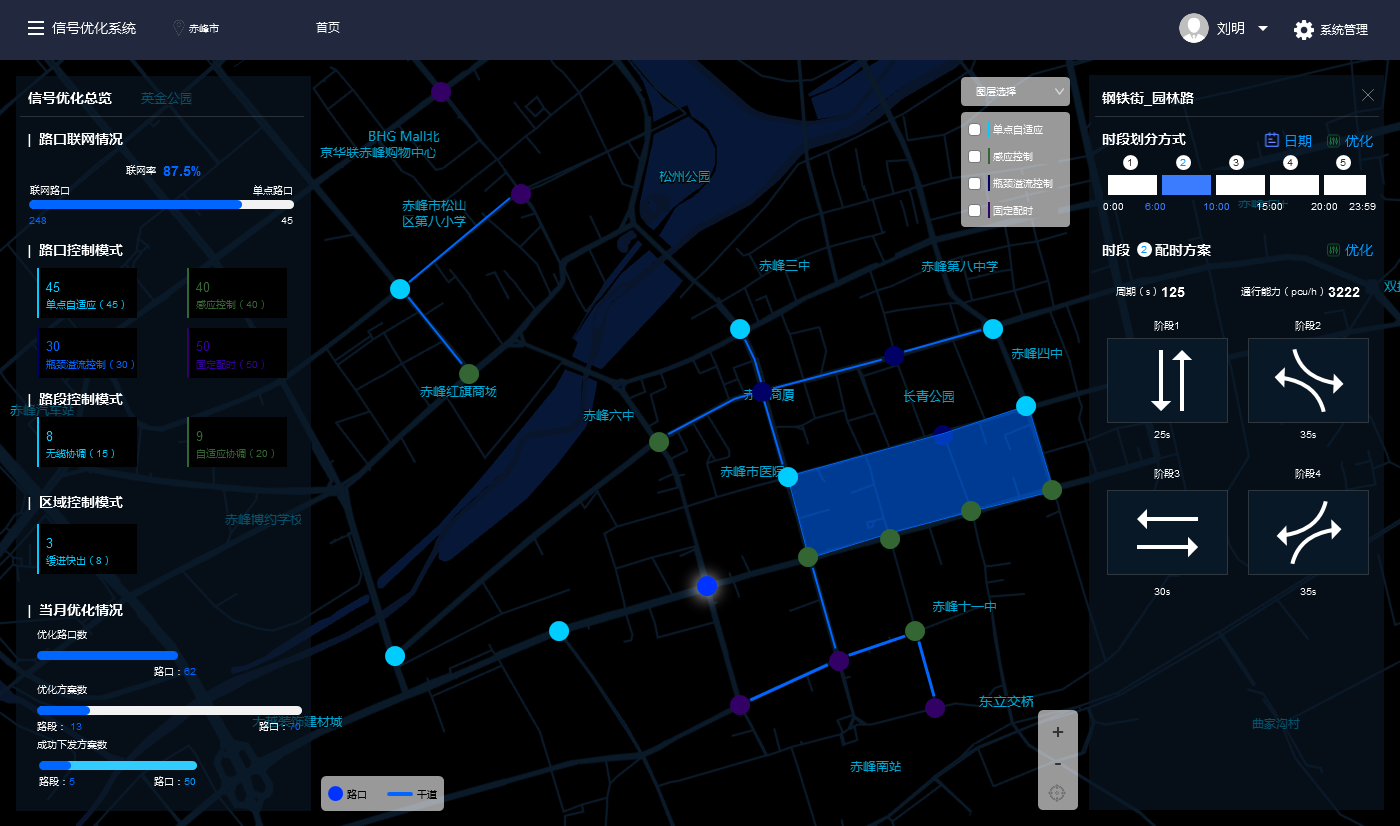The height and width of the screenshot is (826, 1400).
Task: Click the green node near 赤峰六中
Action: click(x=659, y=441)
